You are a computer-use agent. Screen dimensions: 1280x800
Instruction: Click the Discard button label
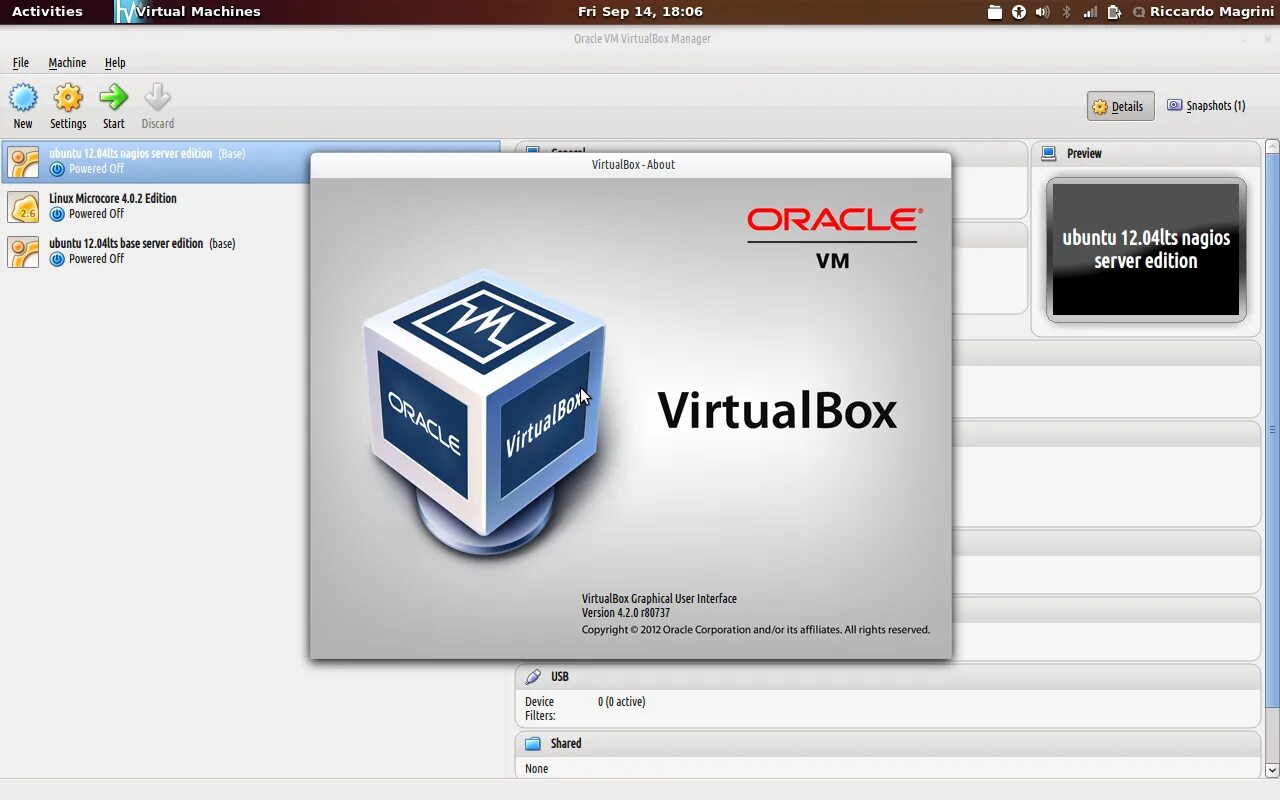click(x=157, y=124)
